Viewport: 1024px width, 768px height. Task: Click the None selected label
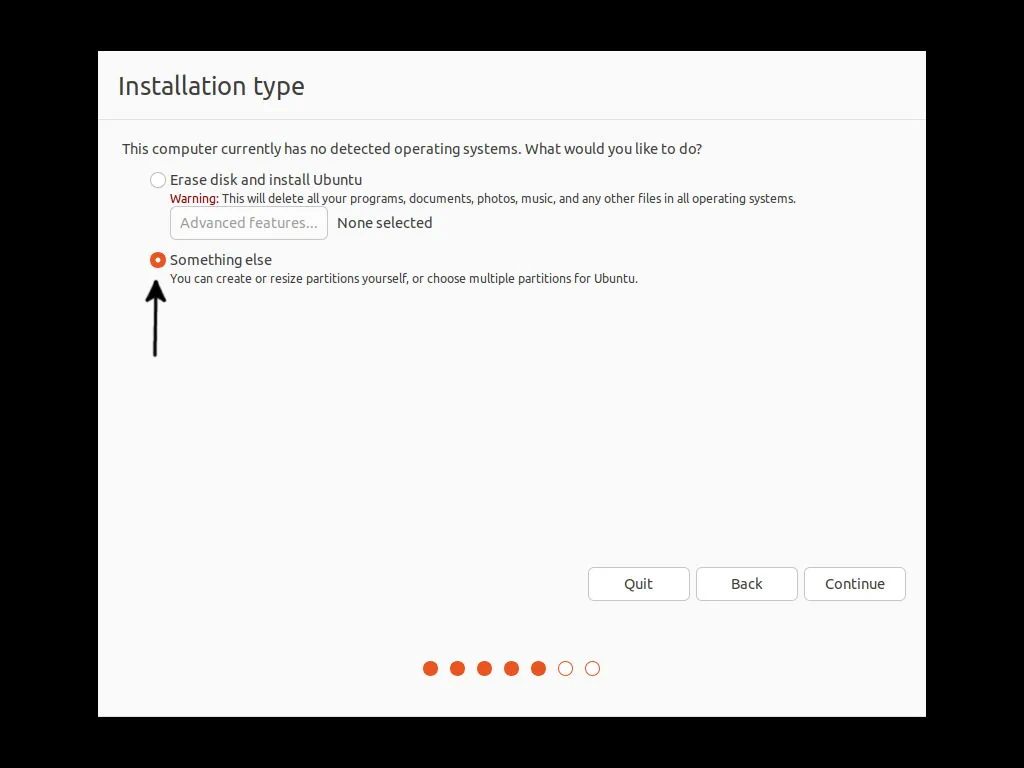pos(384,223)
